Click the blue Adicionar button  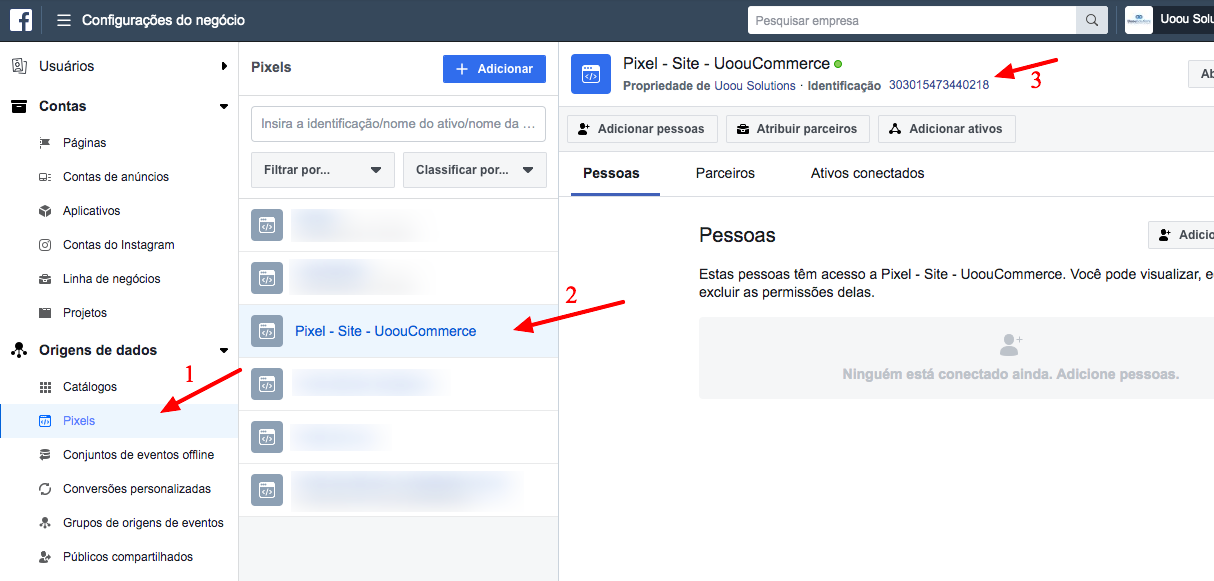[494, 69]
